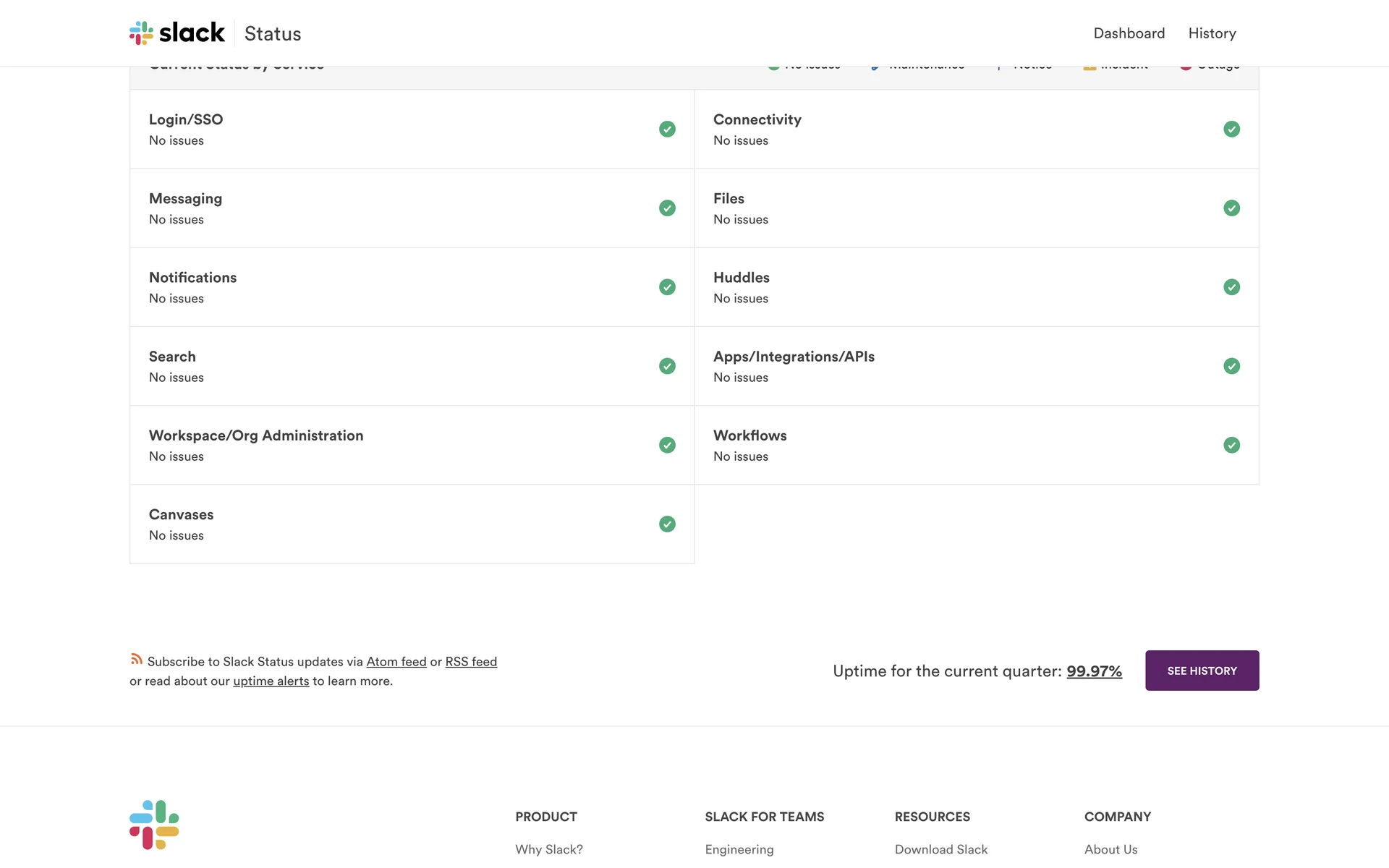Click the Slack hash logo in footer
The image size is (1389, 868).
click(154, 825)
